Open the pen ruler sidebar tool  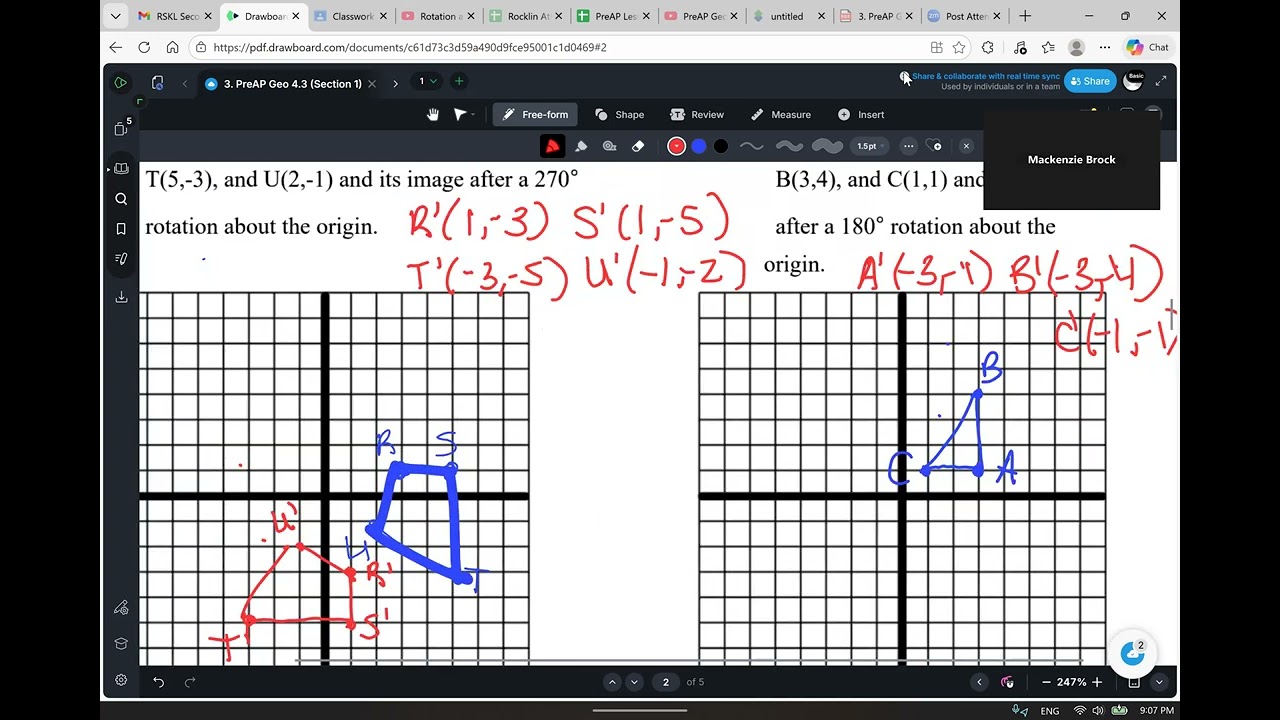(121, 607)
